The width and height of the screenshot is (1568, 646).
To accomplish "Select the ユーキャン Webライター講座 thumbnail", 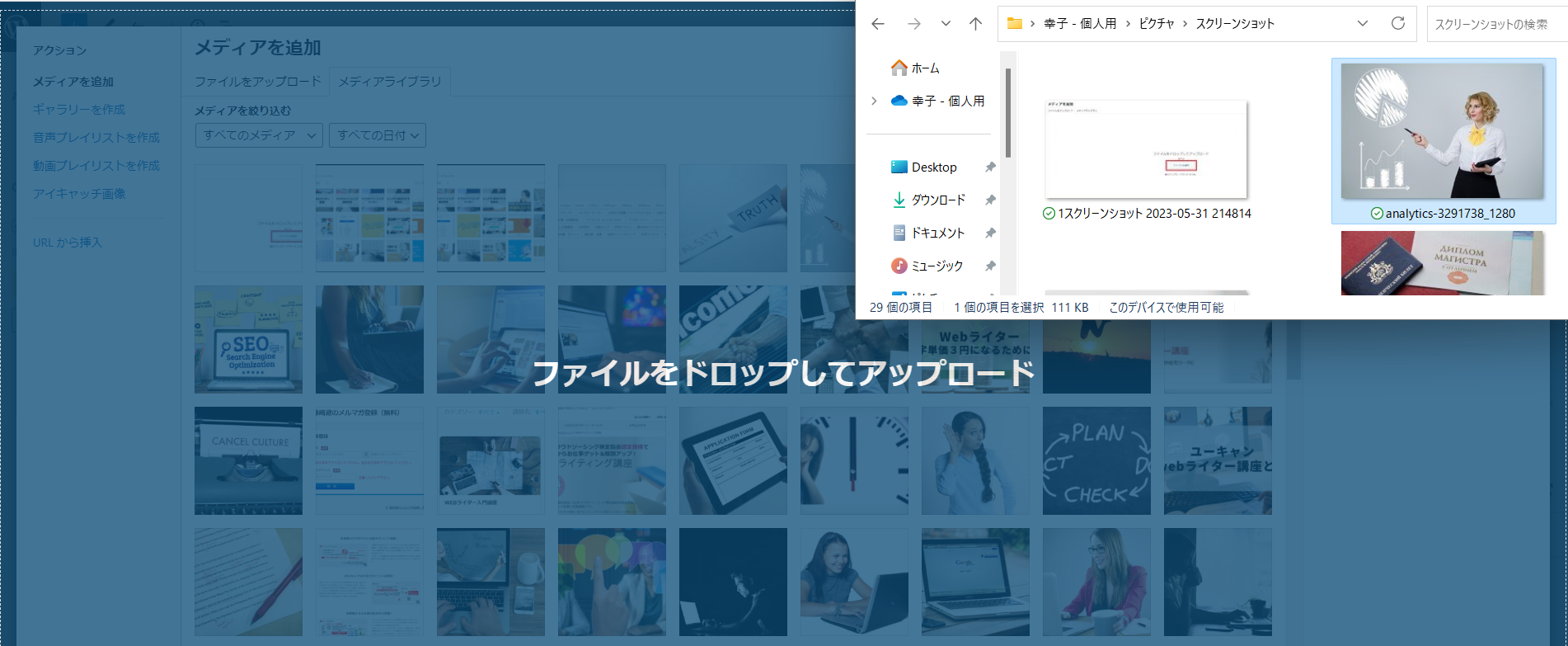I will [1218, 460].
